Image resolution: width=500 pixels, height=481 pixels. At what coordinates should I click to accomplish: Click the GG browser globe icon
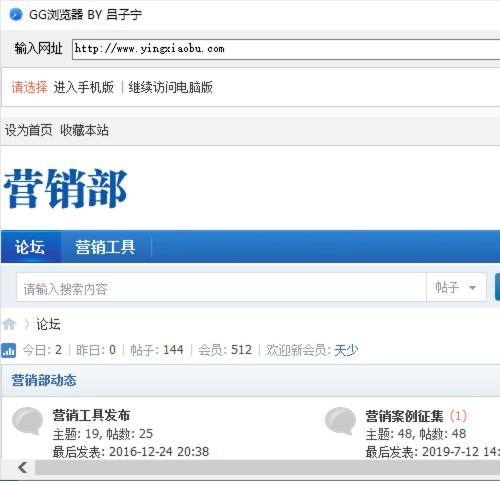click(x=16, y=15)
